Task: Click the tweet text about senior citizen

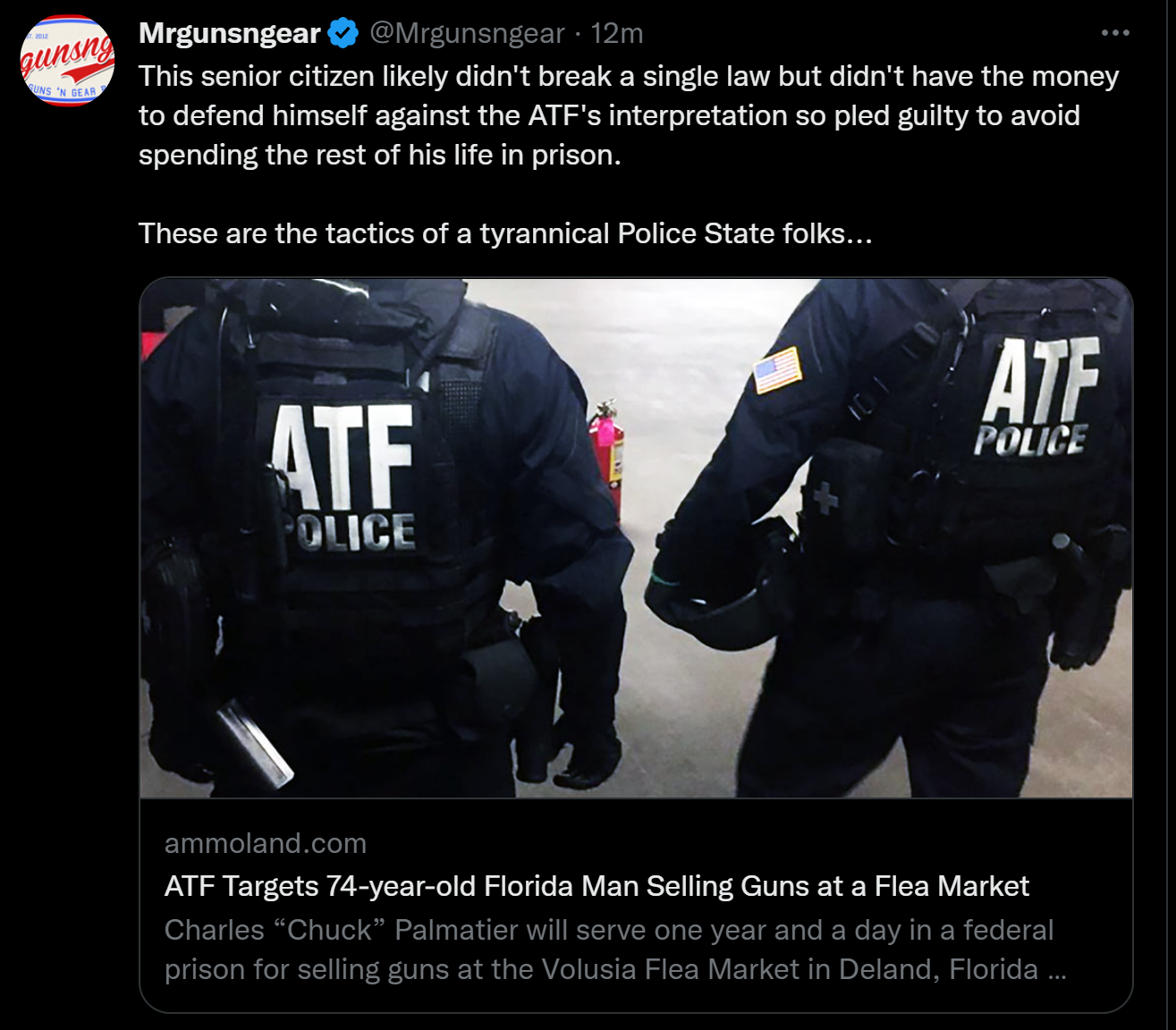Action: click(x=629, y=115)
